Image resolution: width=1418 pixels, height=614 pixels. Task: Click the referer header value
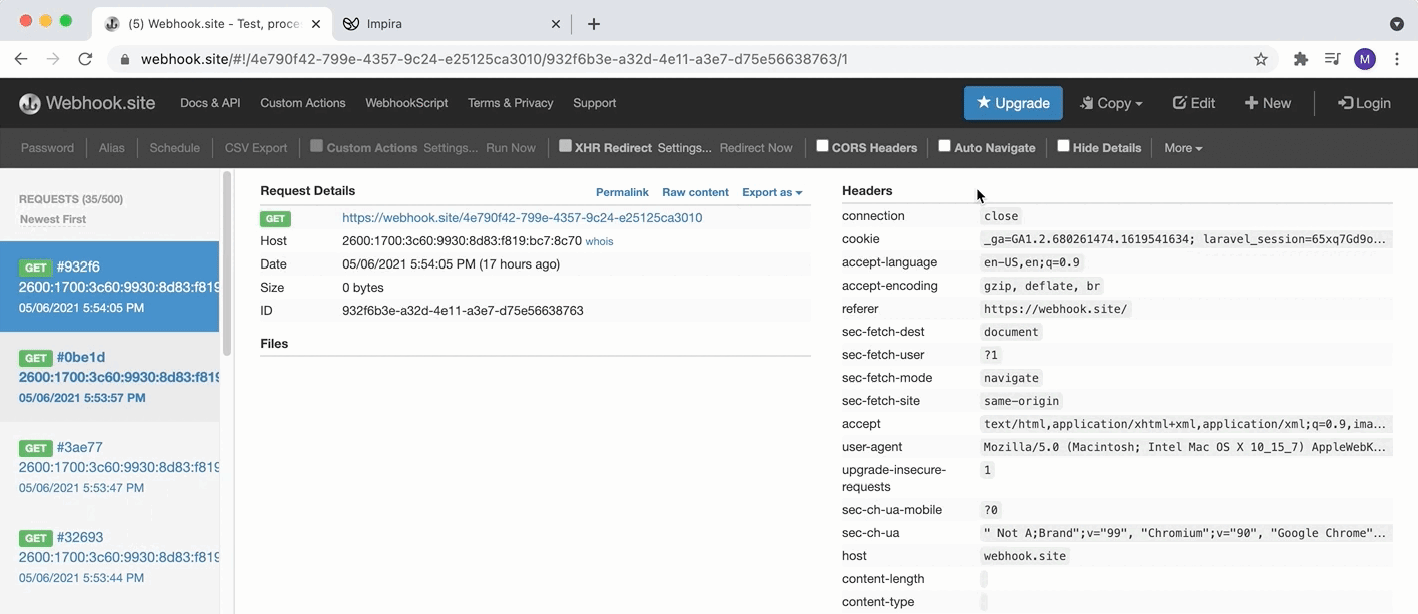click(1055, 309)
